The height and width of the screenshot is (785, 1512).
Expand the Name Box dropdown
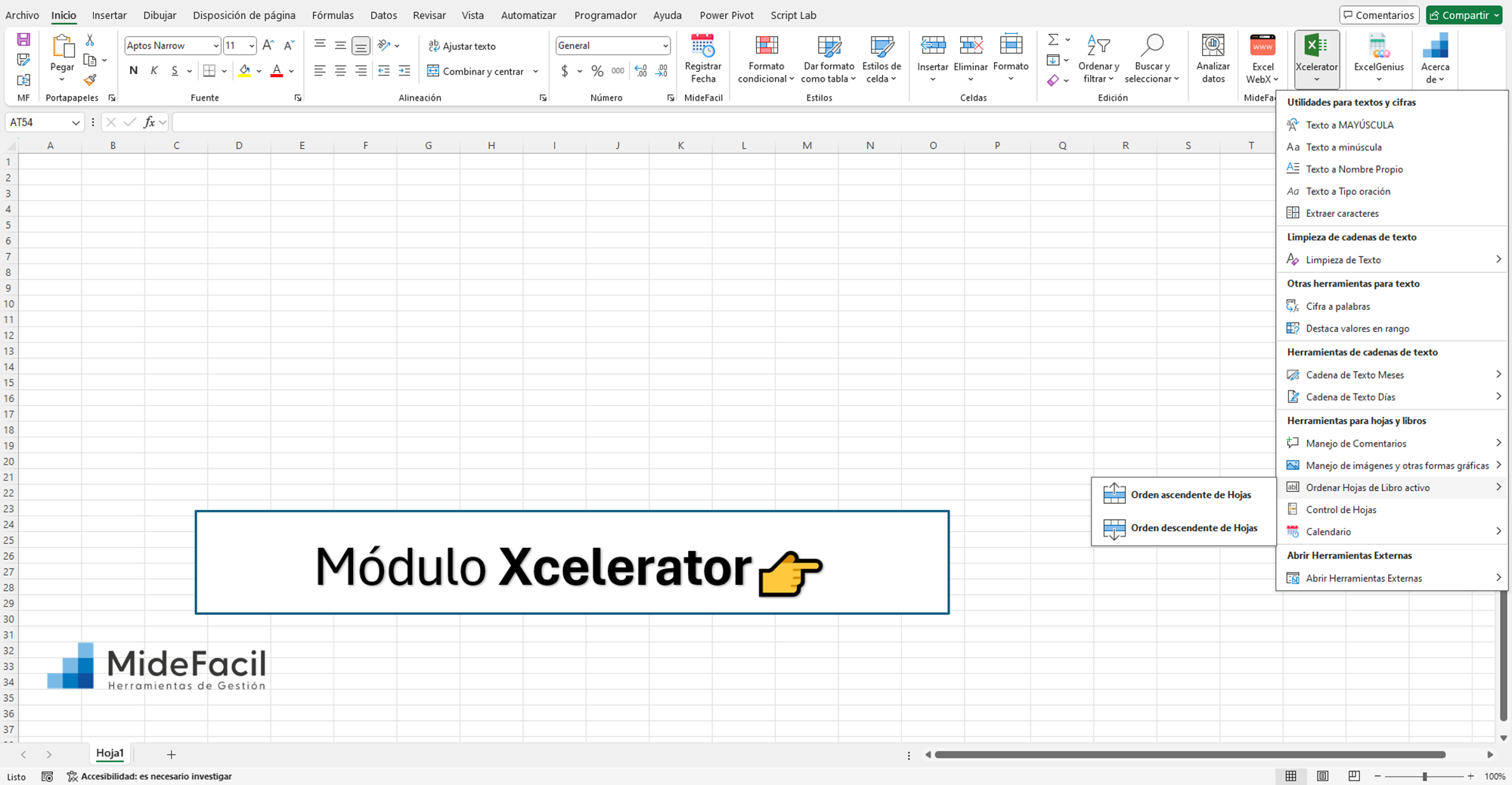pos(76,122)
